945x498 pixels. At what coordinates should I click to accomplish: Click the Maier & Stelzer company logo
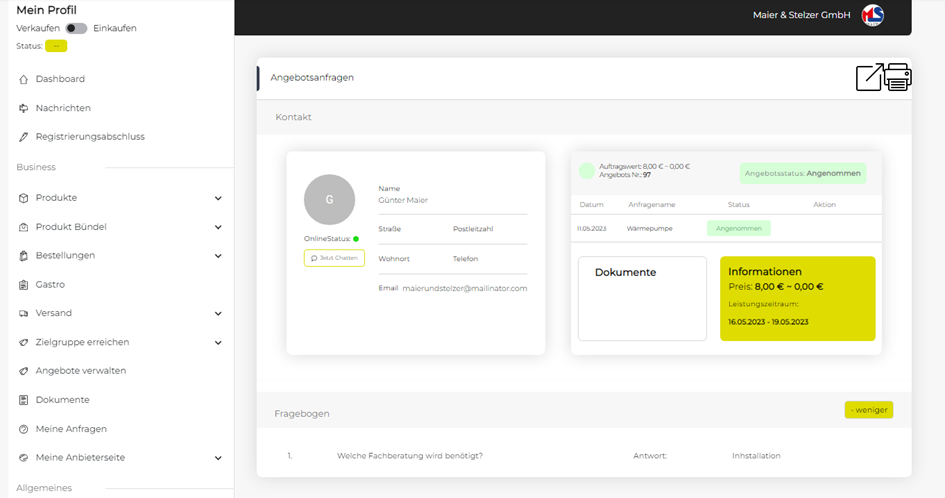coord(872,15)
